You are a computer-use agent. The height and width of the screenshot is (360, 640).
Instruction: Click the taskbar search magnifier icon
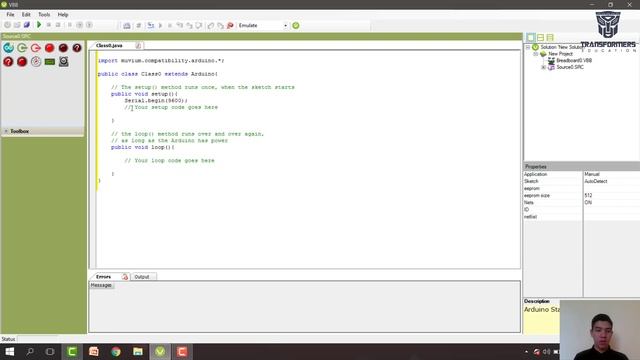point(30,351)
